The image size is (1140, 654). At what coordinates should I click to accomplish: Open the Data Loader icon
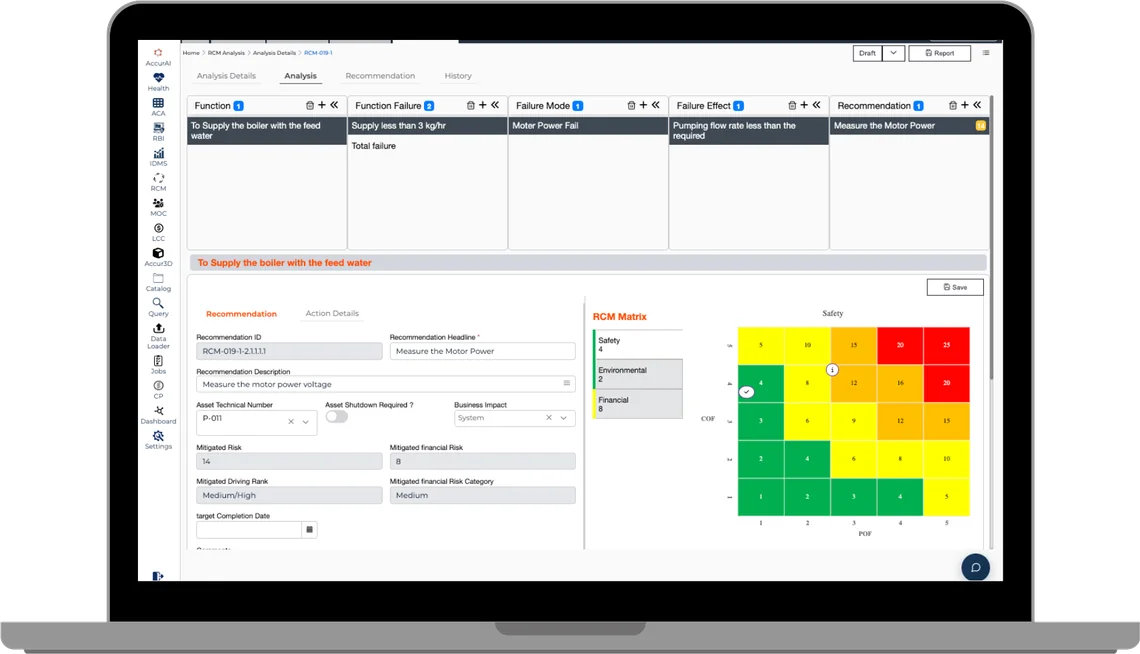[x=158, y=328]
